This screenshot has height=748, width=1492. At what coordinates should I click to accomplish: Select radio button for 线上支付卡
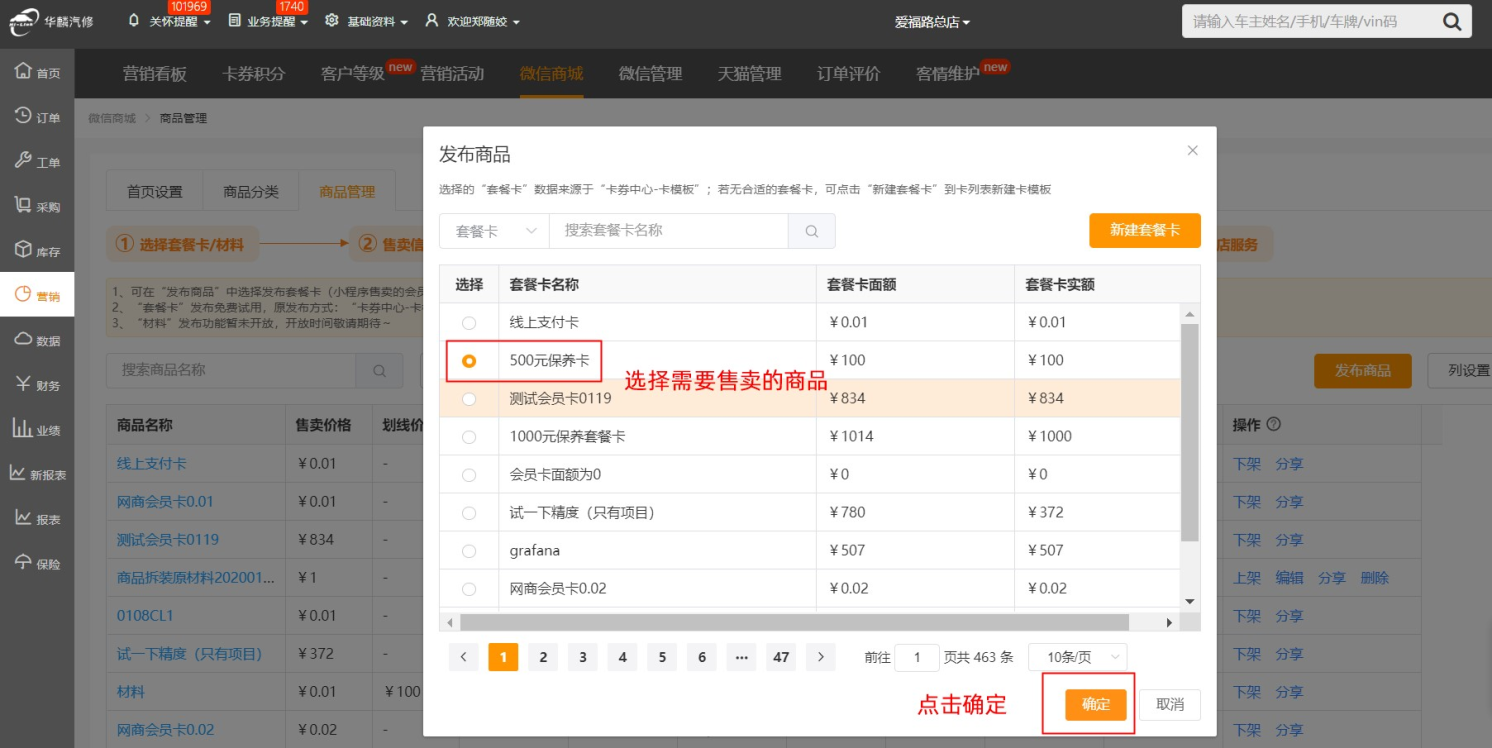(469, 323)
